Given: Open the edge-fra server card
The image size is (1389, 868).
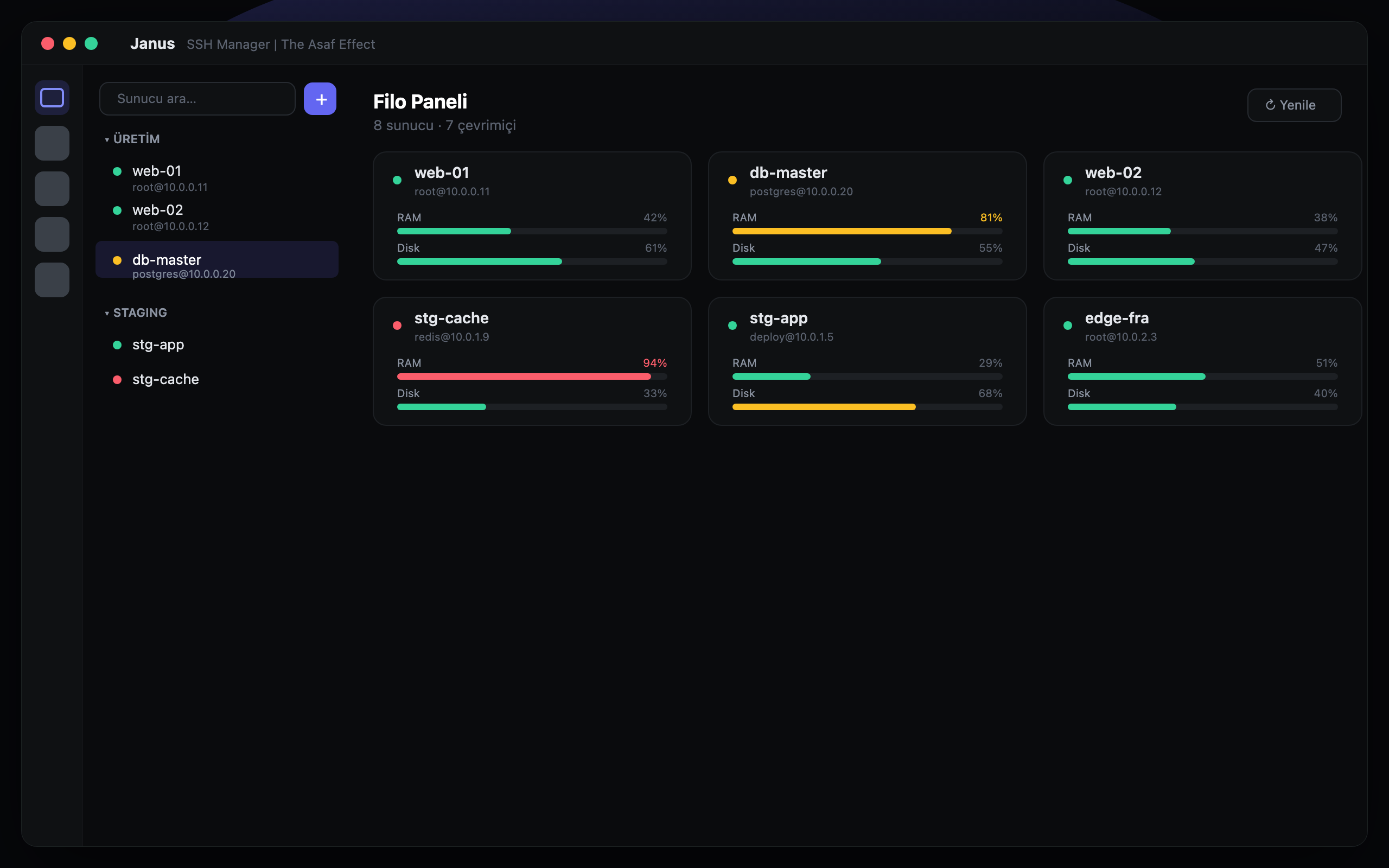Looking at the screenshot, I should click(x=1202, y=361).
